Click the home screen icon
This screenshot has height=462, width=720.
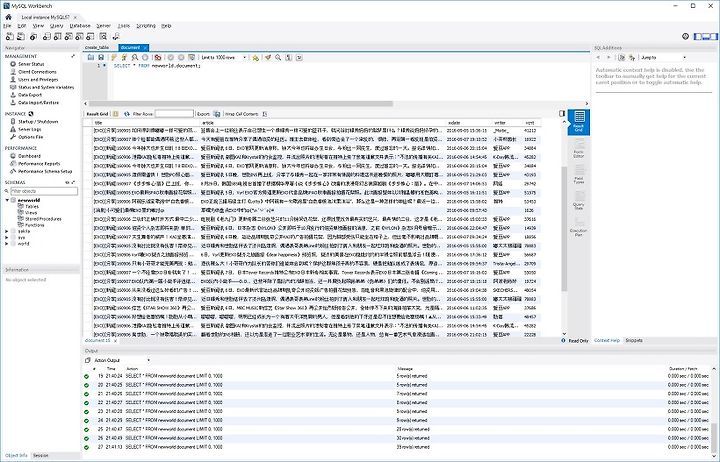(x=8, y=17)
